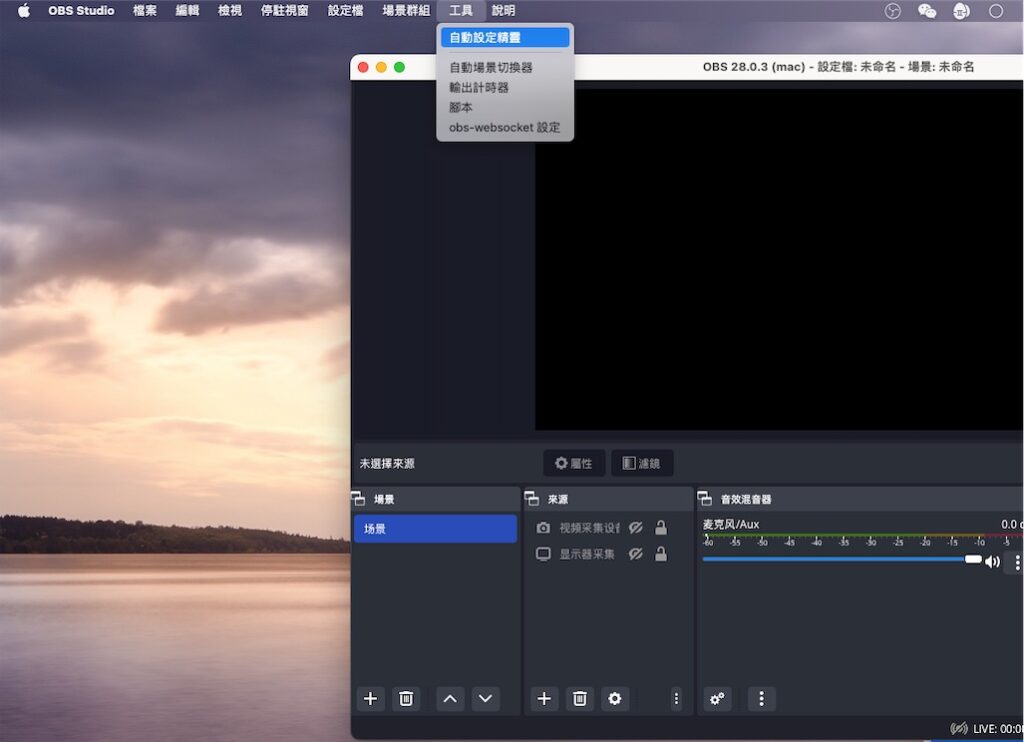Minimize the OBS window with yellow button
Viewport: 1024px width, 742px height.
[381, 67]
